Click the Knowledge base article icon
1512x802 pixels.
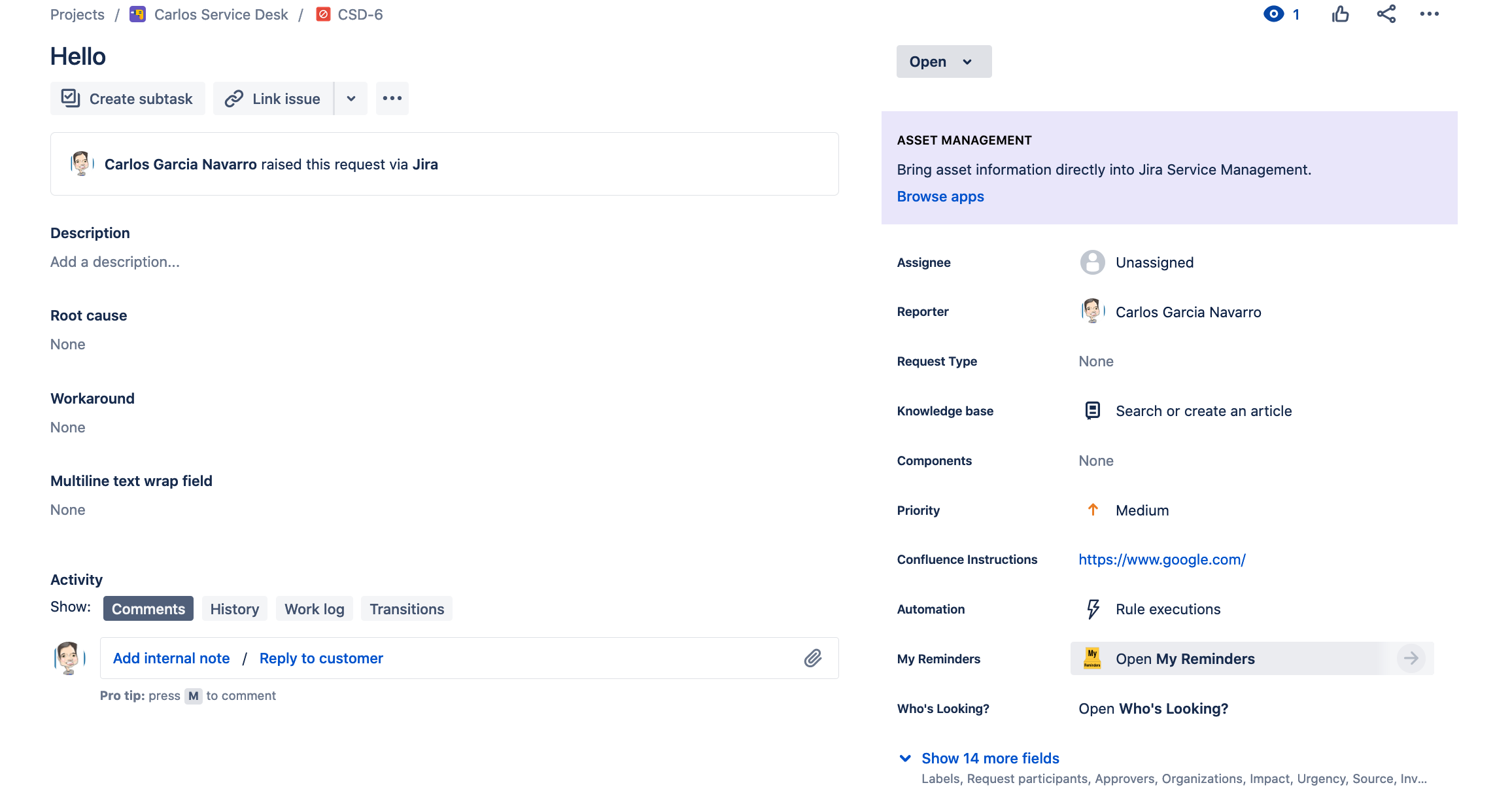click(1091, 411)
